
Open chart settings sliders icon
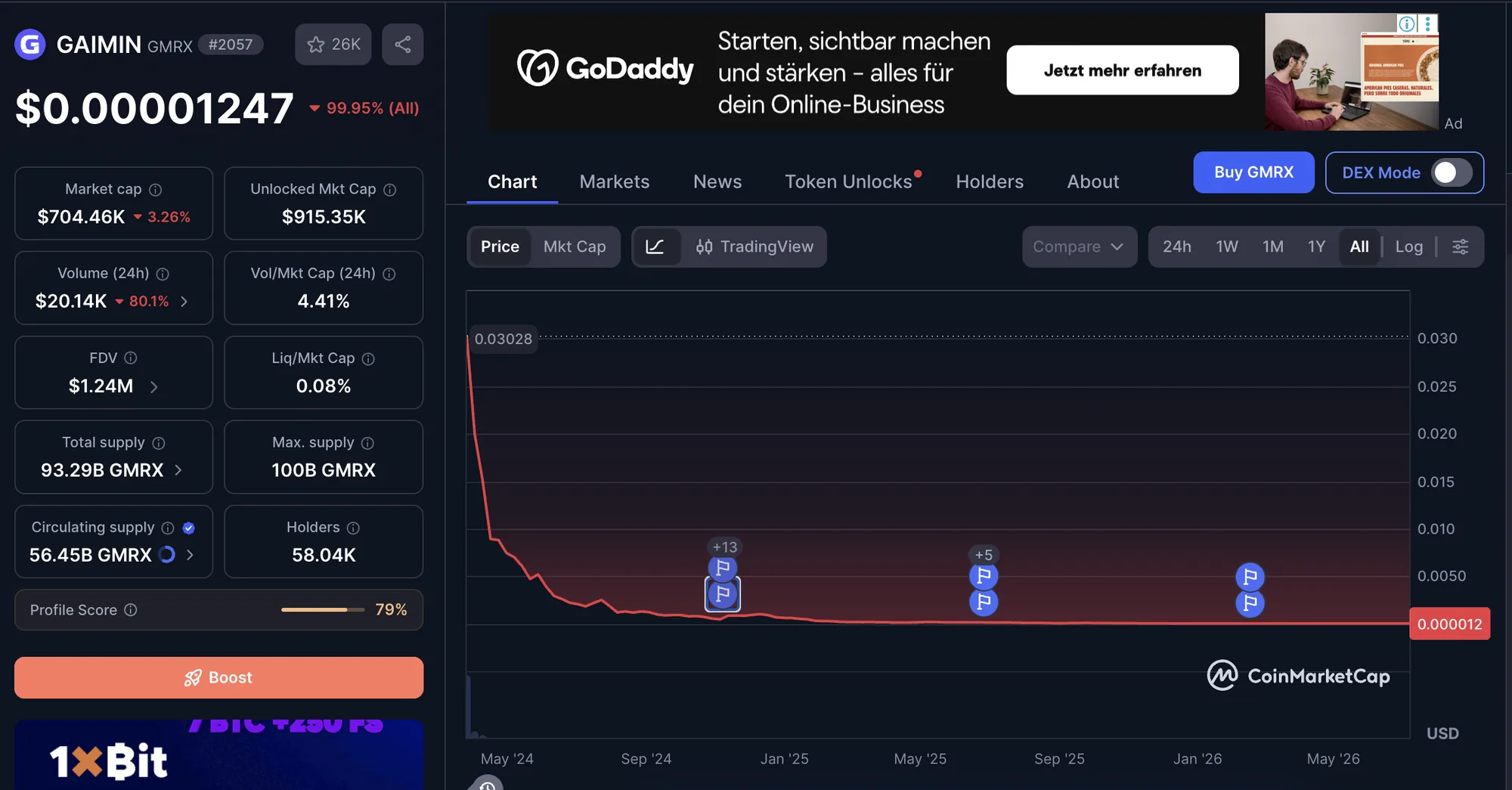[x=1461, y=246]
